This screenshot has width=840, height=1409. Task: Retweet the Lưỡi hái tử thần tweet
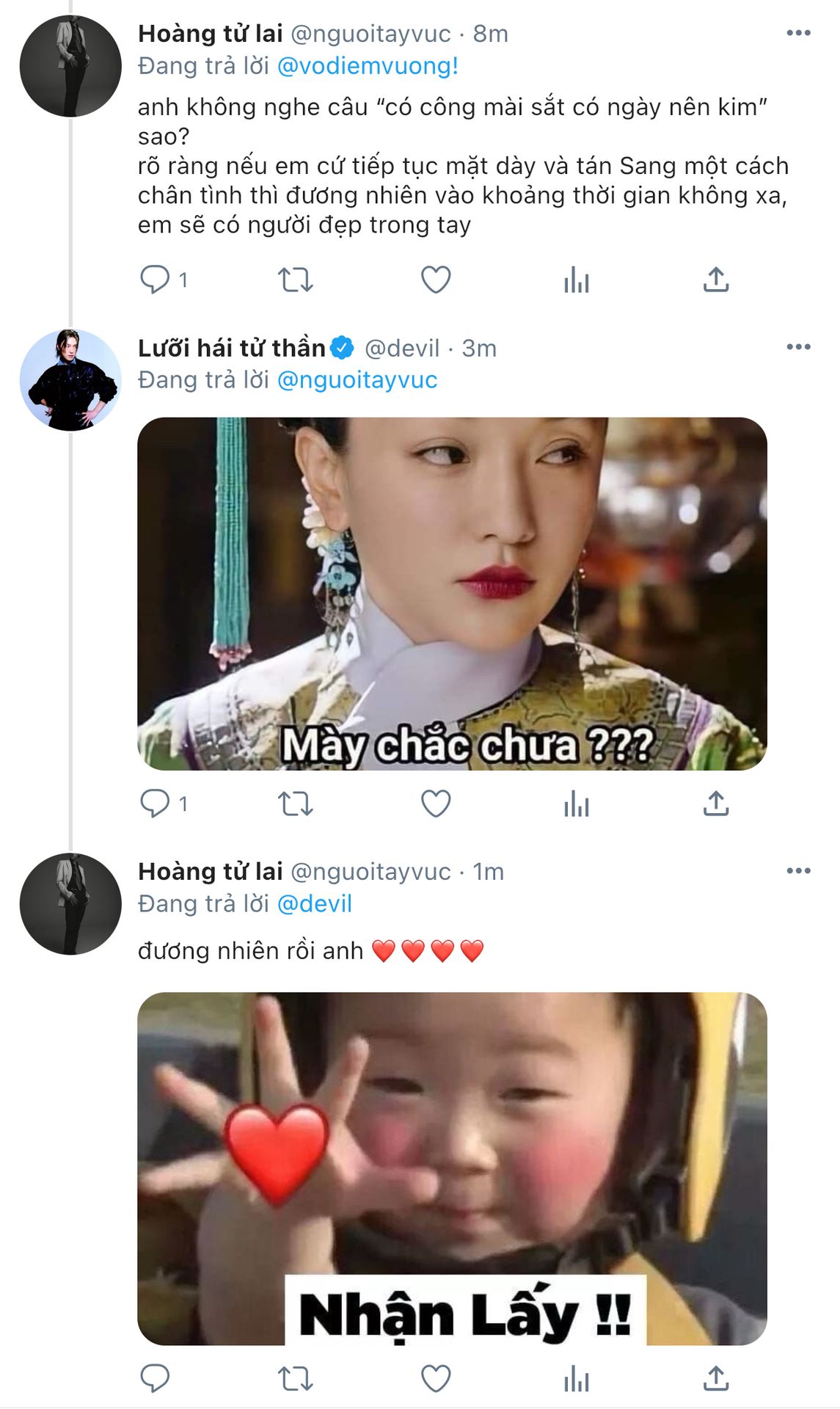point(295,804)
